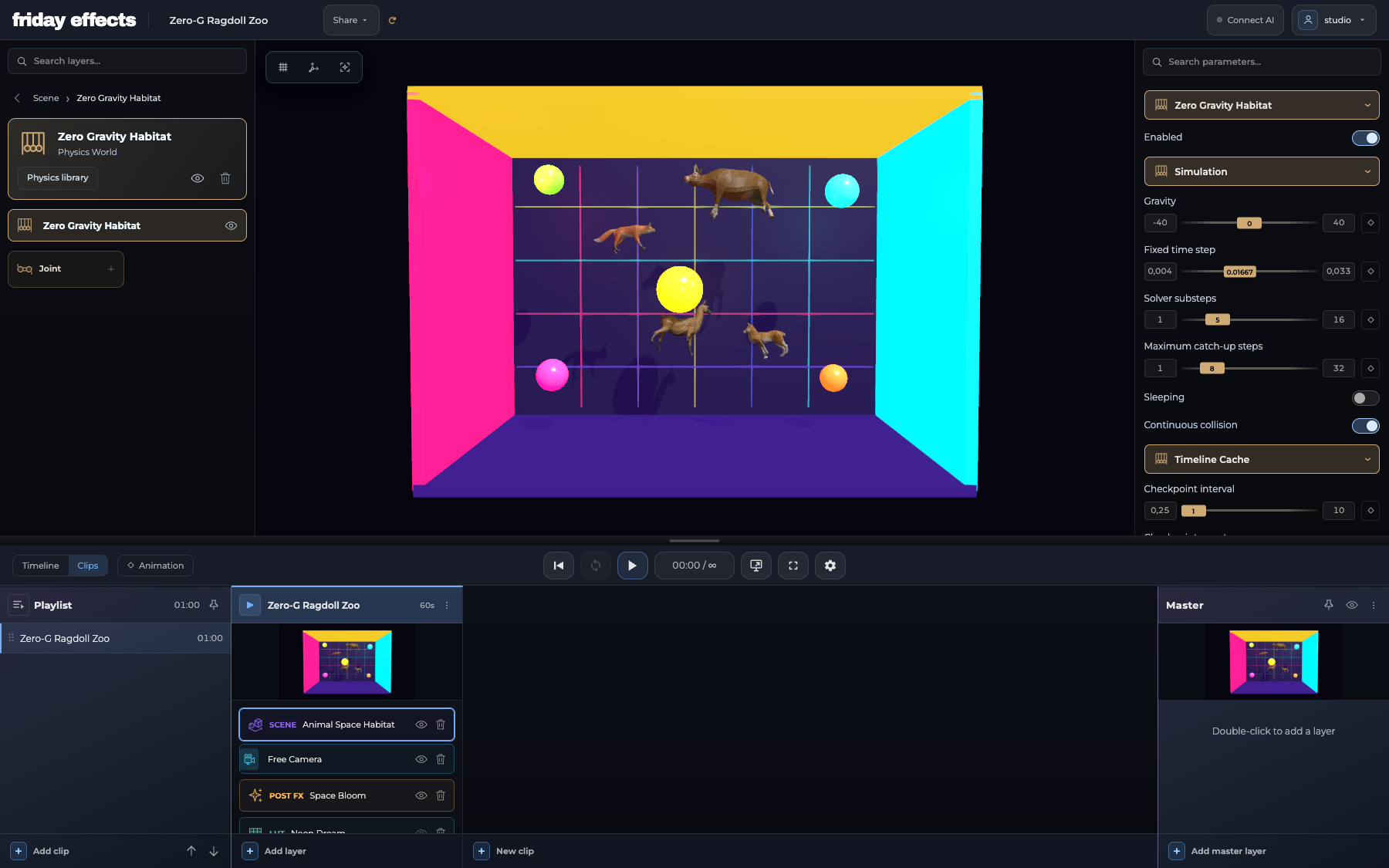Collapse the Timeline Cache section
The width and height of the screenshot is (1389, 868).
point(1262,459)
